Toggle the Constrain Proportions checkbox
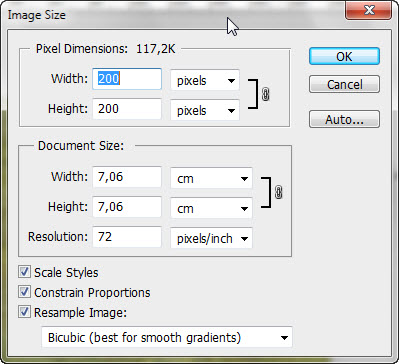The width and height of the screenshot is (399, 364). (24, 292)
